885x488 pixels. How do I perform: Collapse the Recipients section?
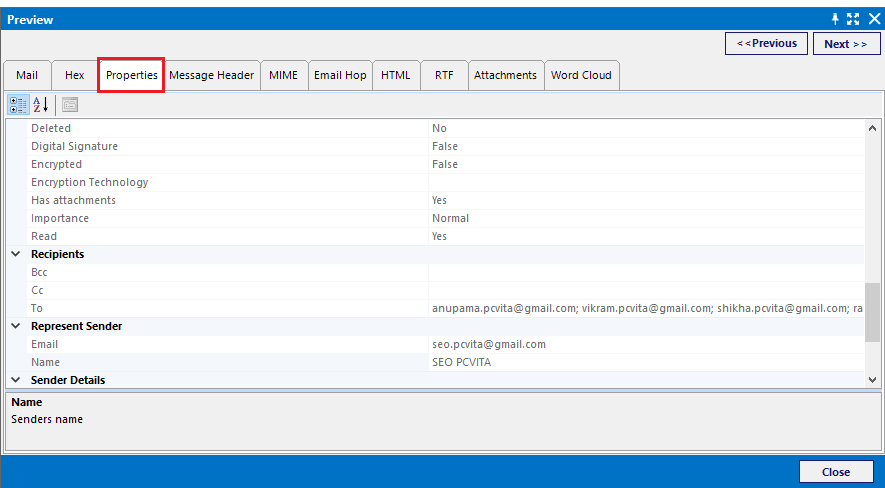16,254
